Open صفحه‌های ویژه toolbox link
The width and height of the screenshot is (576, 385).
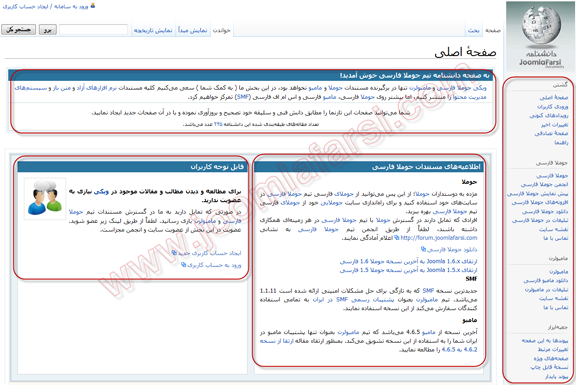[551, 358]
